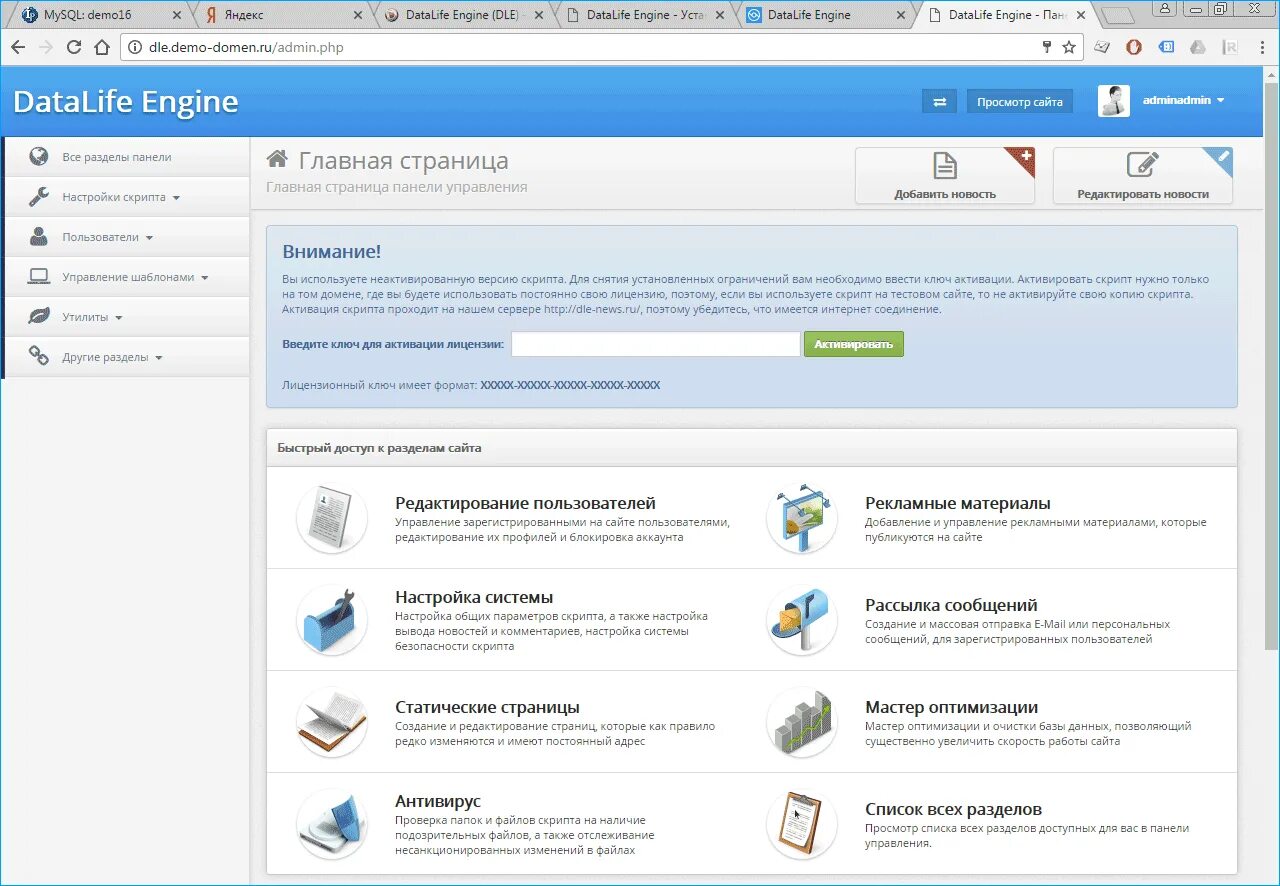1280x886 pixels.
Task: Open the adminadmin account dropdown
Action: [1184, 101]
